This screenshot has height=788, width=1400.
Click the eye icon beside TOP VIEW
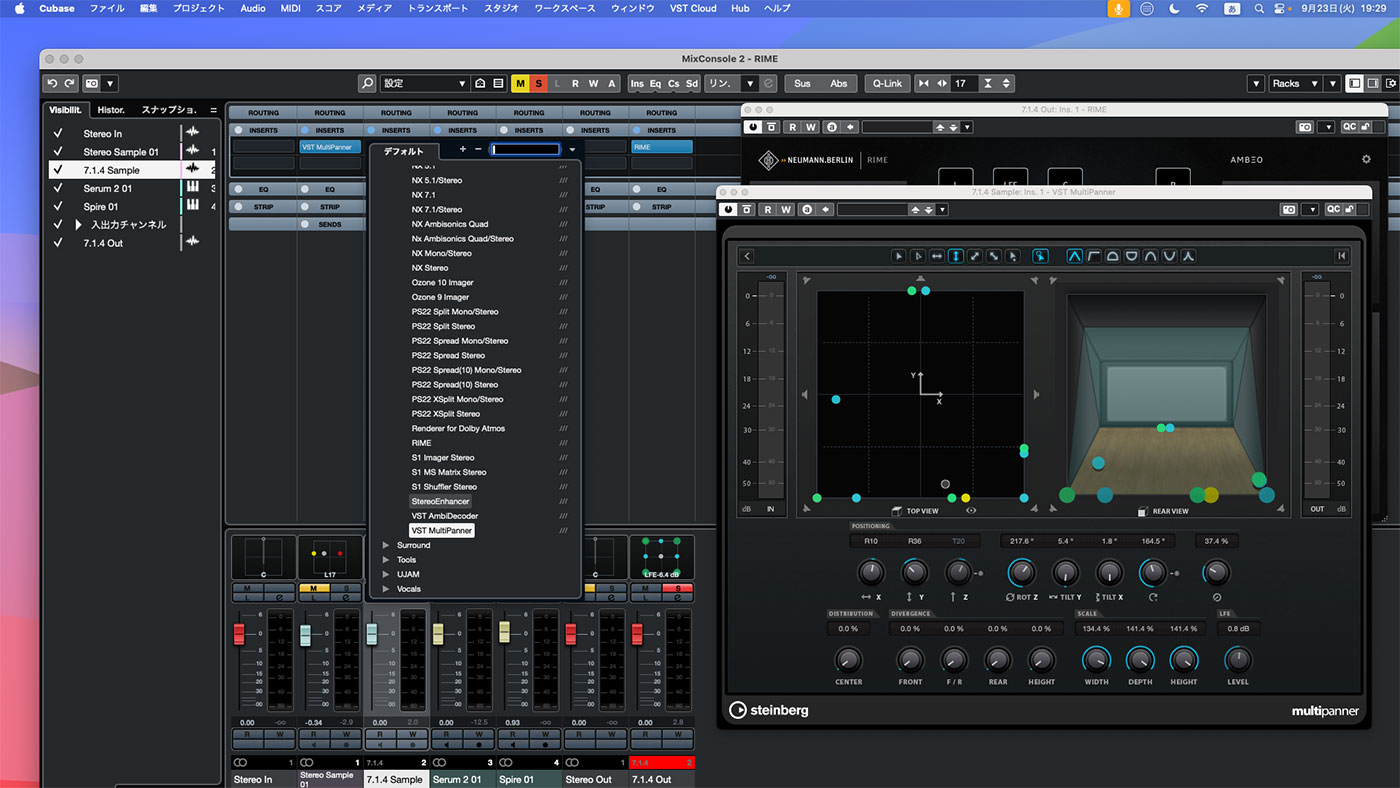point(971,510)
